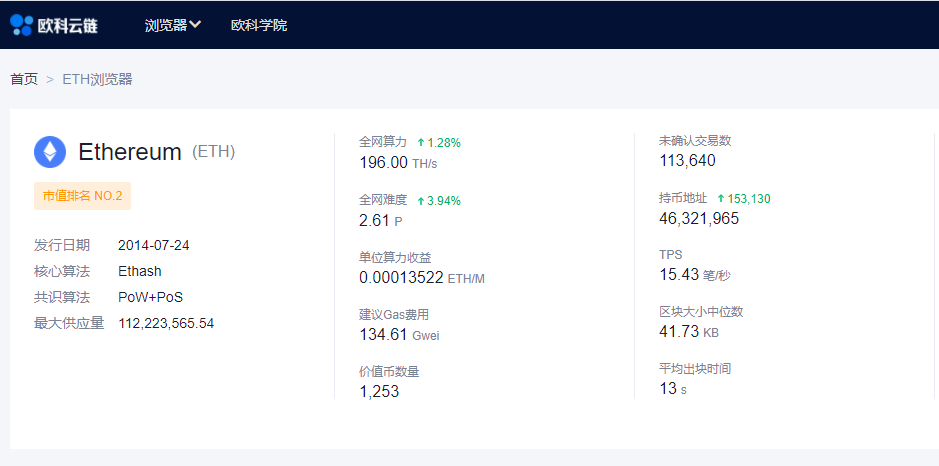Go to 首页 breadcrumb link
This screenshot has width=939, height=466.
click(24, 79)
